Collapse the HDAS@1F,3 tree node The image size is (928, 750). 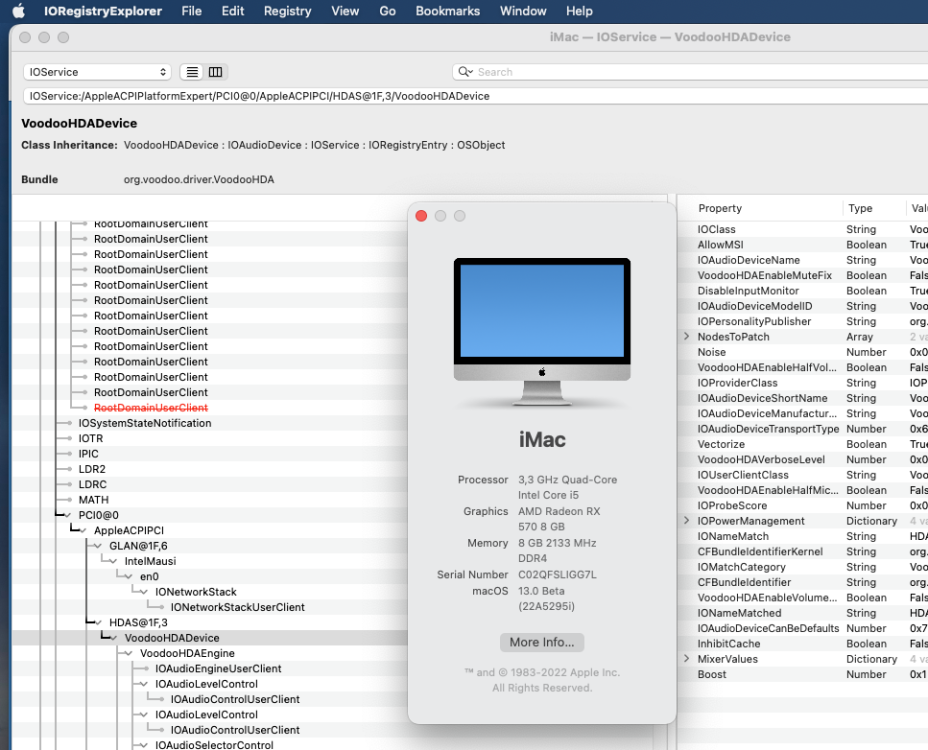(x=99, y=623)
